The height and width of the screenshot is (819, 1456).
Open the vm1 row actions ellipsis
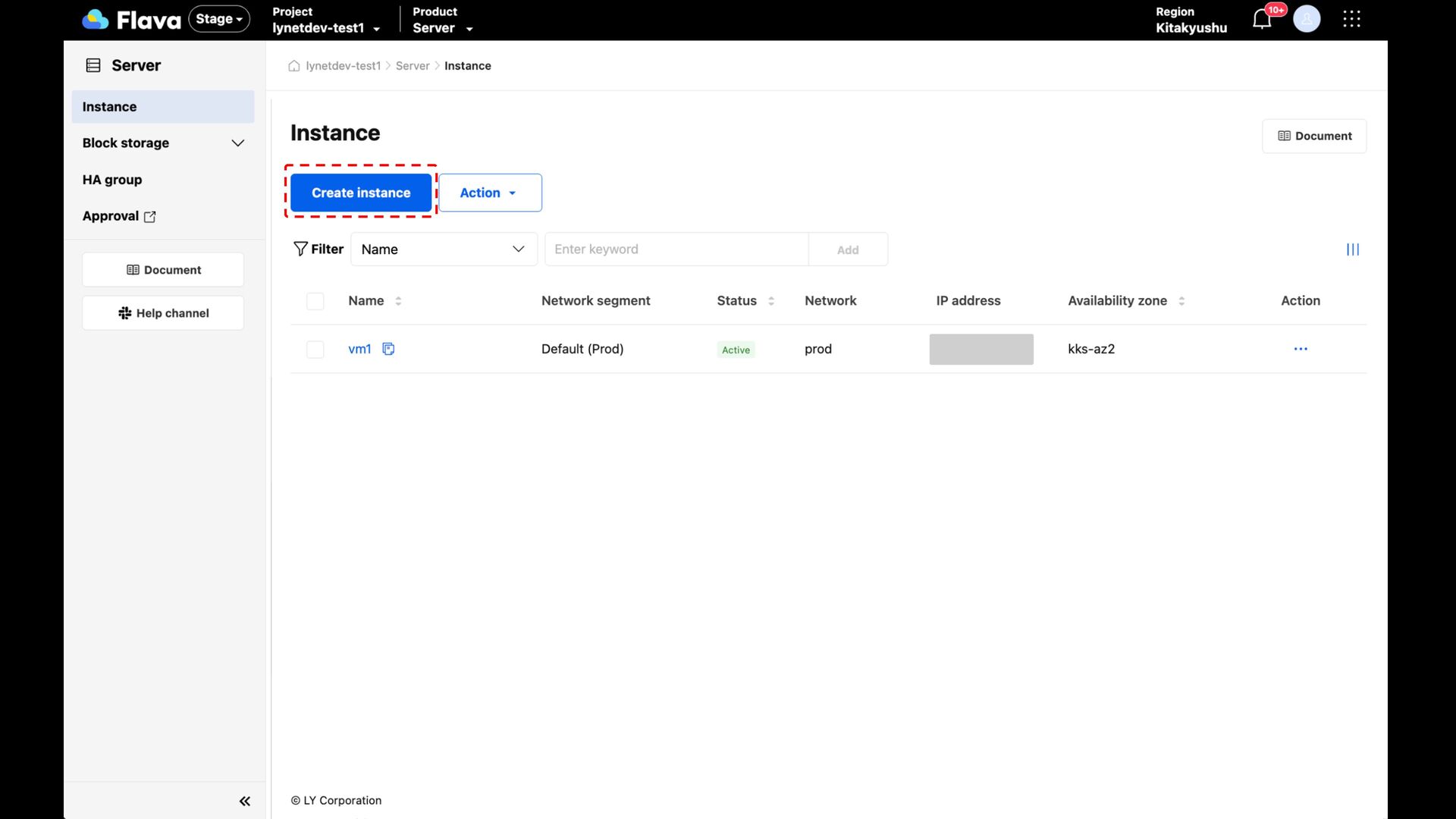(x=1301, y=349)
